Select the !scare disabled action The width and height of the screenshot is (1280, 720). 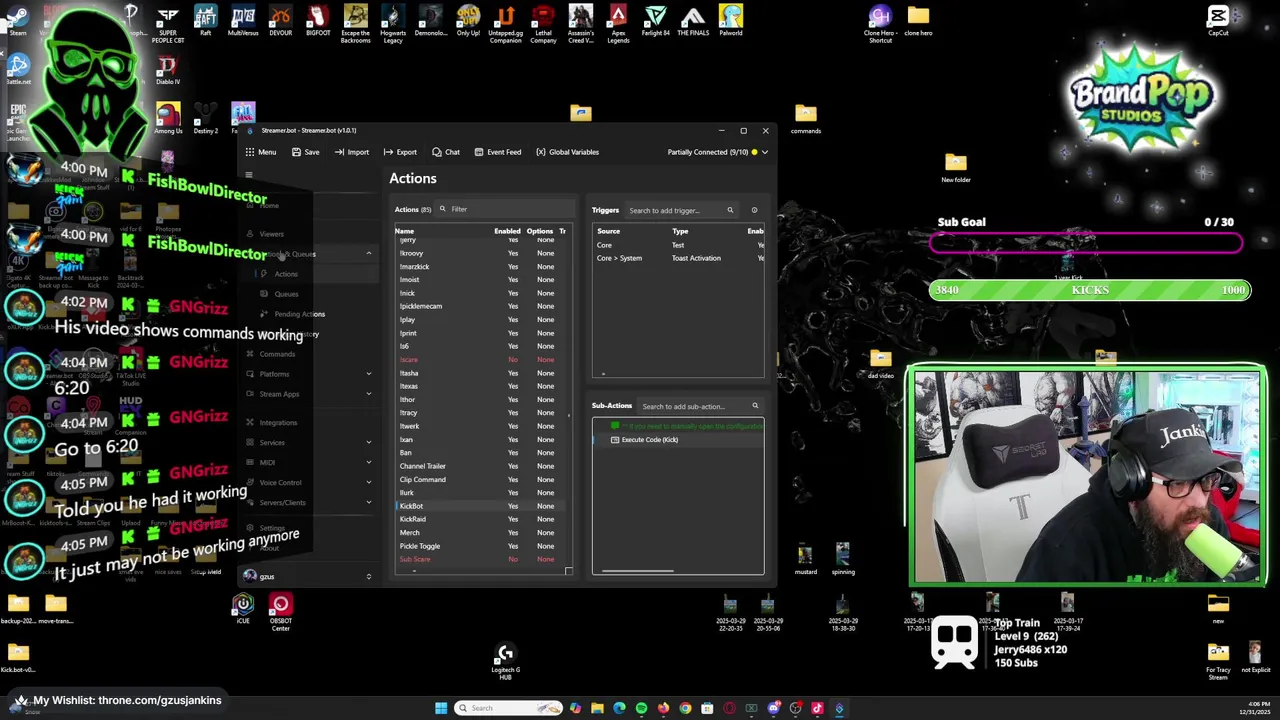coord(482,359)
